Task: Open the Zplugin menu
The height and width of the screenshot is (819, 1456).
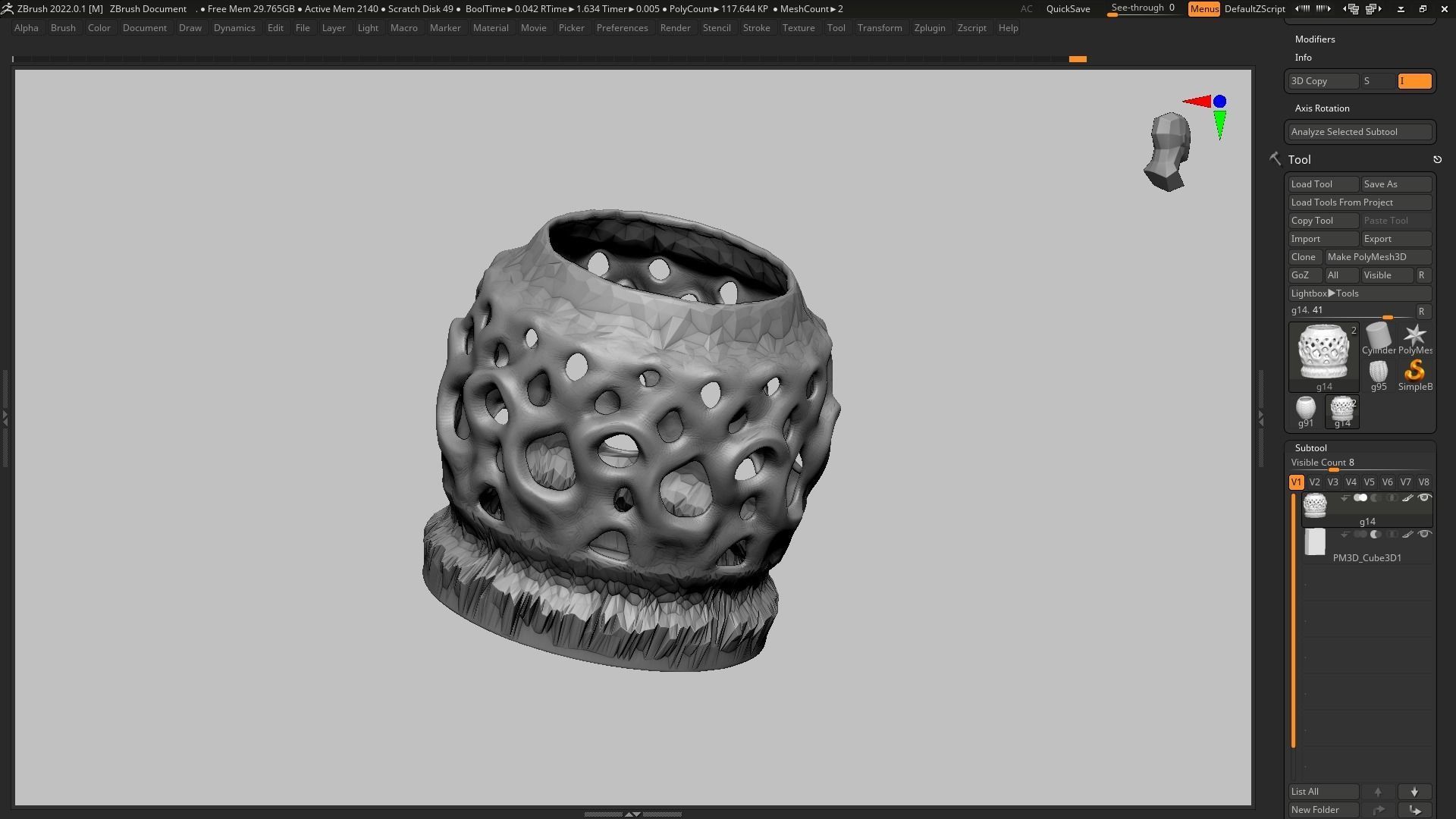Action: coord(929,28)
